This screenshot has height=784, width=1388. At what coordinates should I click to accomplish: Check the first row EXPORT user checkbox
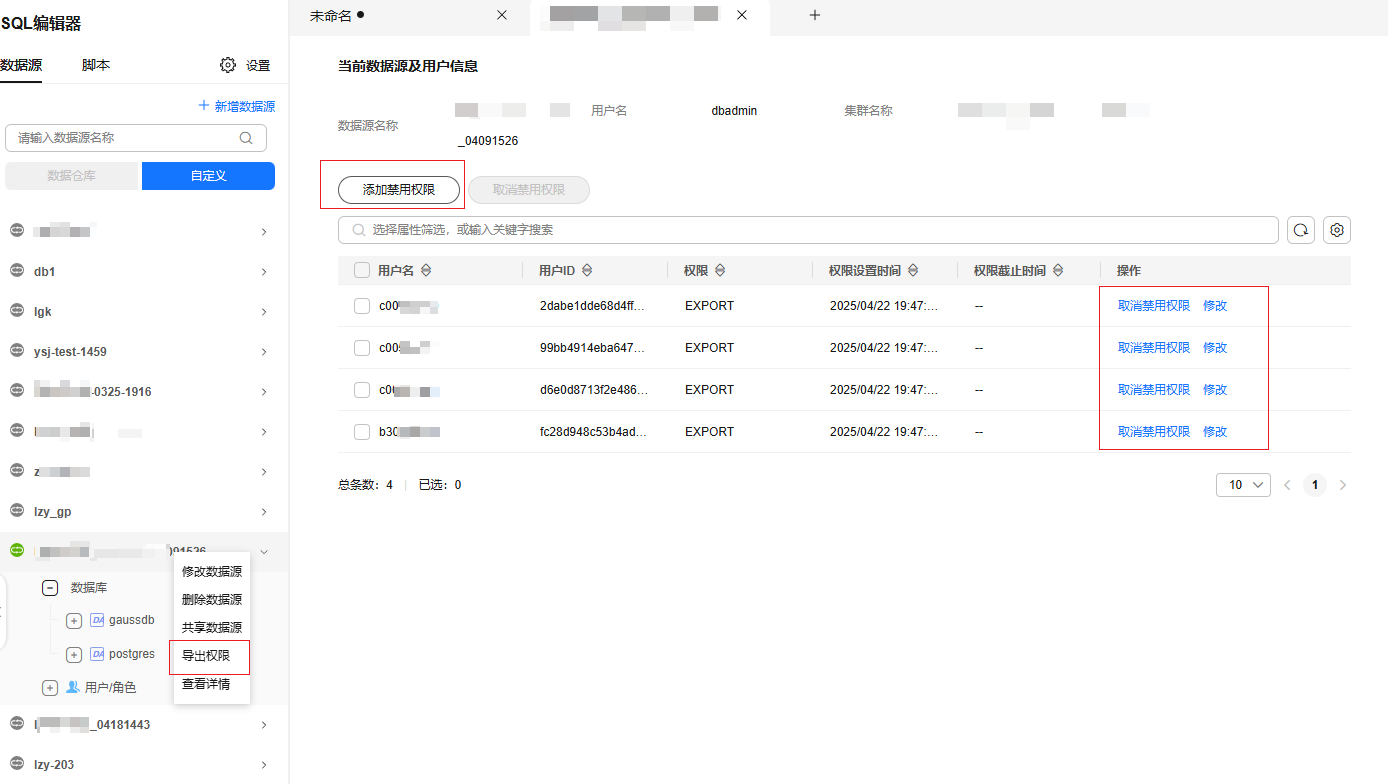click(x=362, y=306)
